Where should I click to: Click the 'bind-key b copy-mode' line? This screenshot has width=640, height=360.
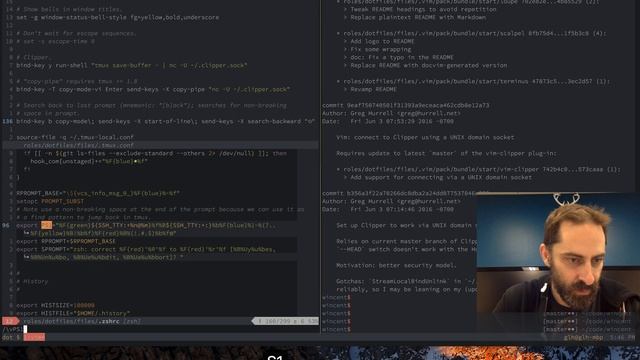(x=166, y=121)
